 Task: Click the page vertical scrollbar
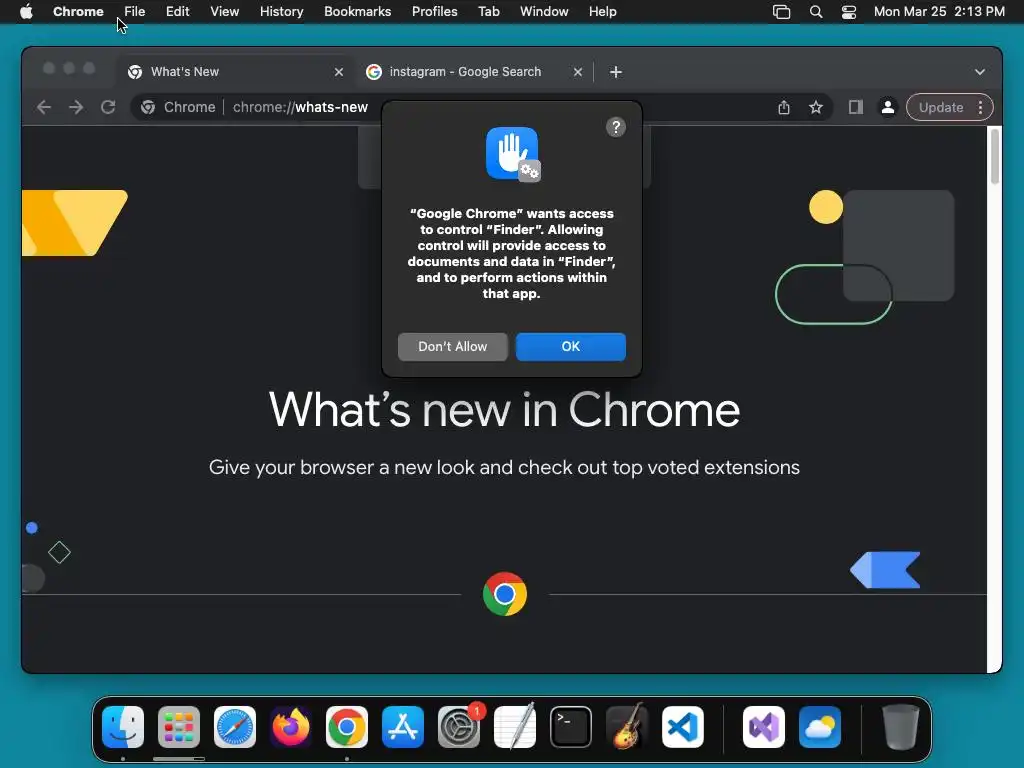click(995, 157)
